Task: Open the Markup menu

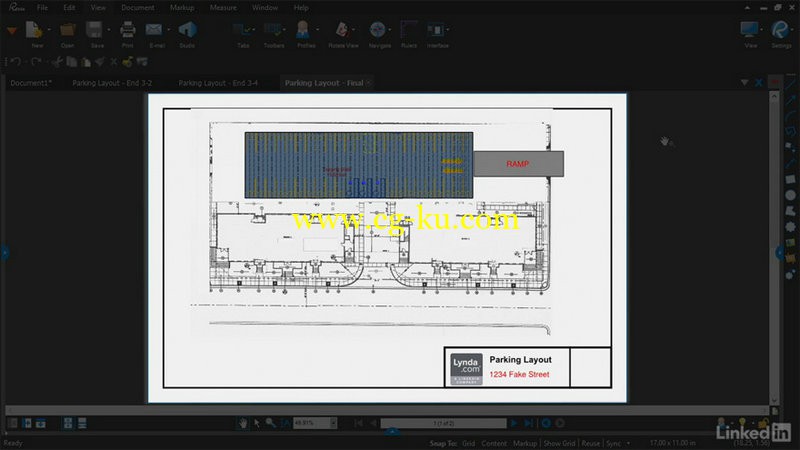Action: [182, 8]
